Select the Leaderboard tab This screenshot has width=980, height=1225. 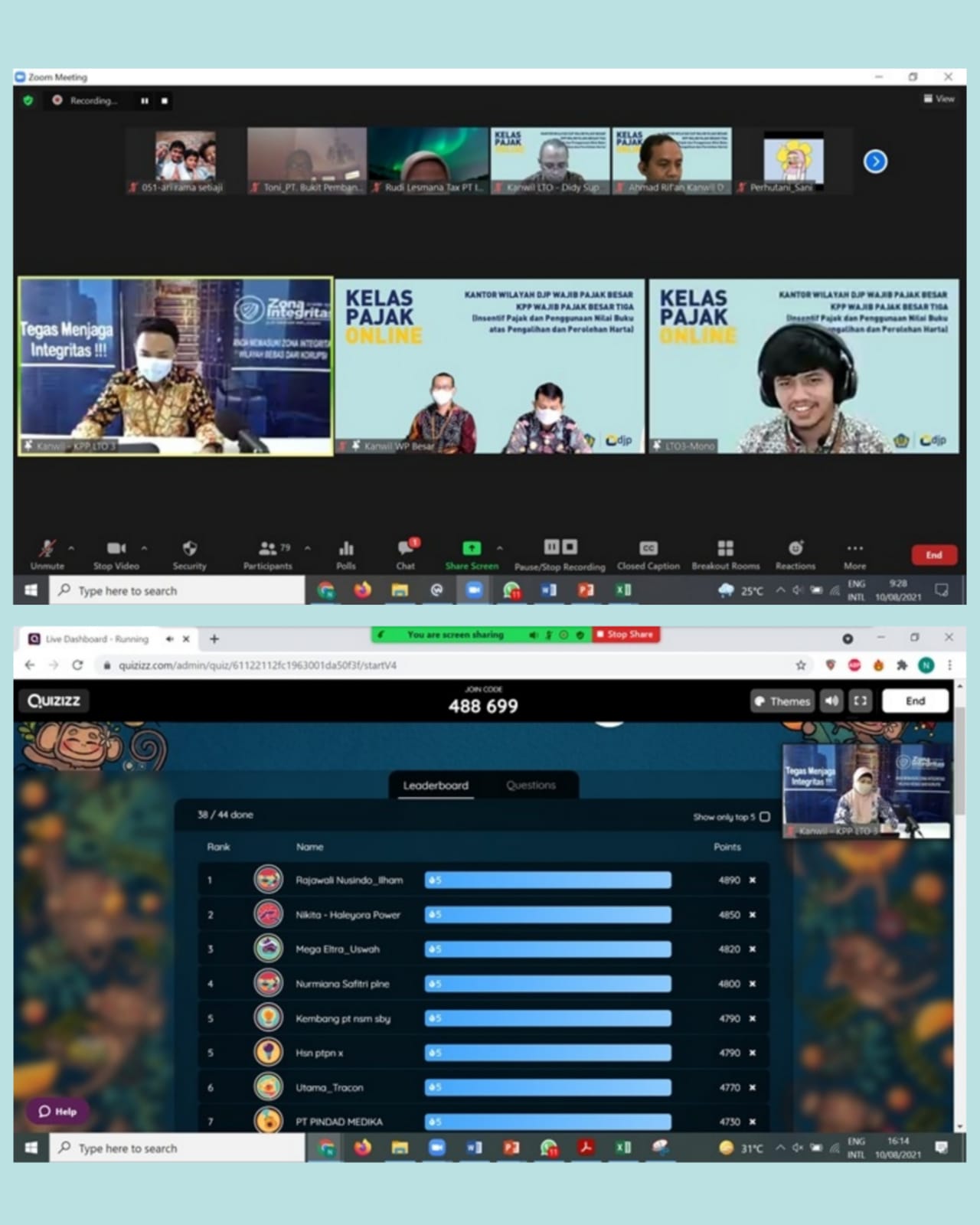point(436,786)
